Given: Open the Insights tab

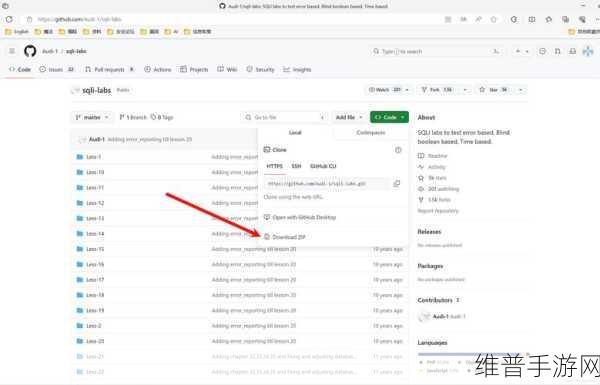Looking at the screenshot, I should coord(297,70).
